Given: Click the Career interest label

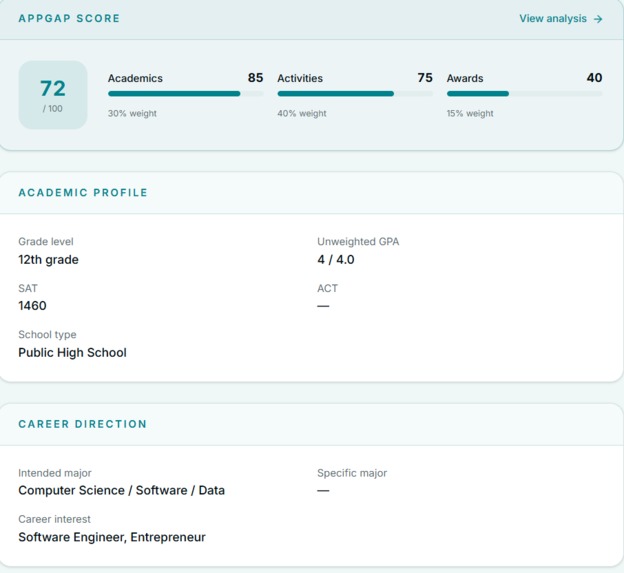Looking at the screenshot, I should pos(55,519).
